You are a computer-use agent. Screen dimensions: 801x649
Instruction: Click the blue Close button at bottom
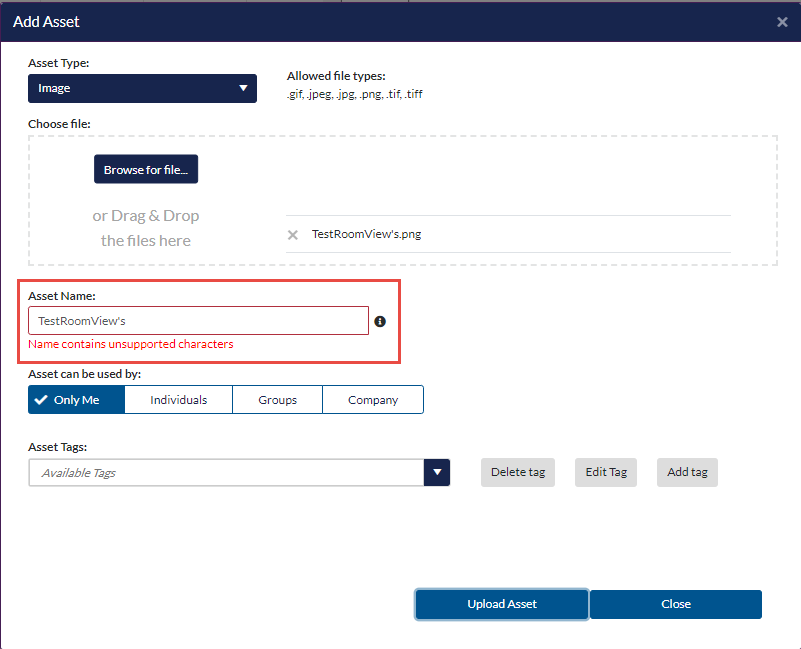(x=675, y=604)
